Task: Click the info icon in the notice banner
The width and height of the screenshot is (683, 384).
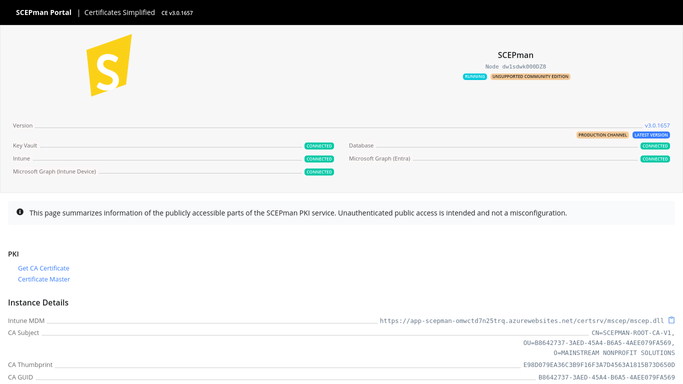Action: click(x=20, y=212)
